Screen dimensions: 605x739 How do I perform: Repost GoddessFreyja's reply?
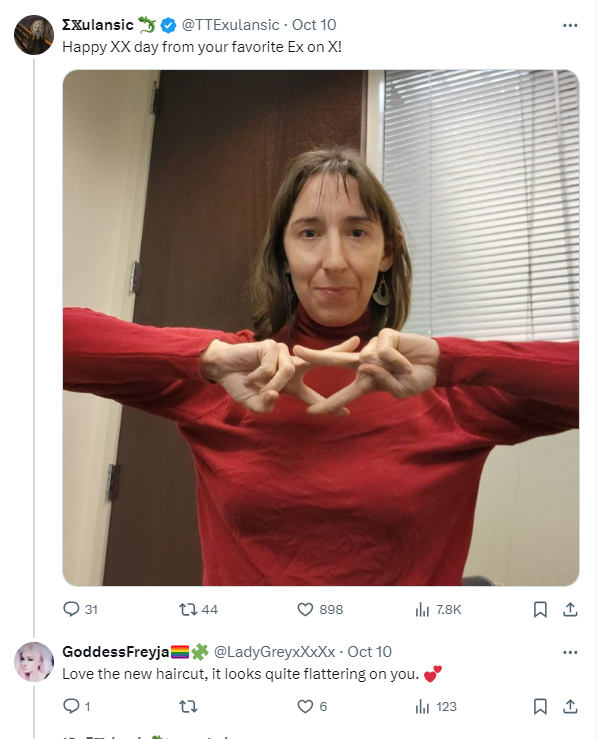click(x=188, y=706)
